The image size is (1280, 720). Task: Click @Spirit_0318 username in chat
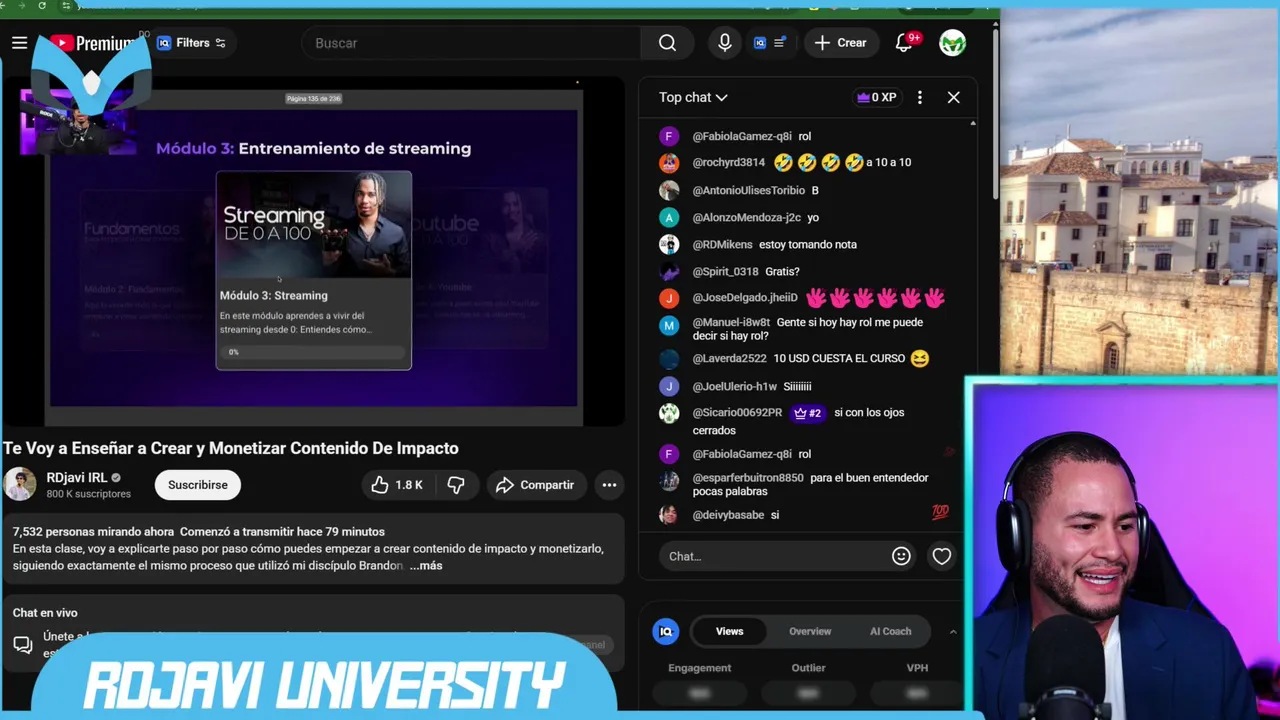725,271
